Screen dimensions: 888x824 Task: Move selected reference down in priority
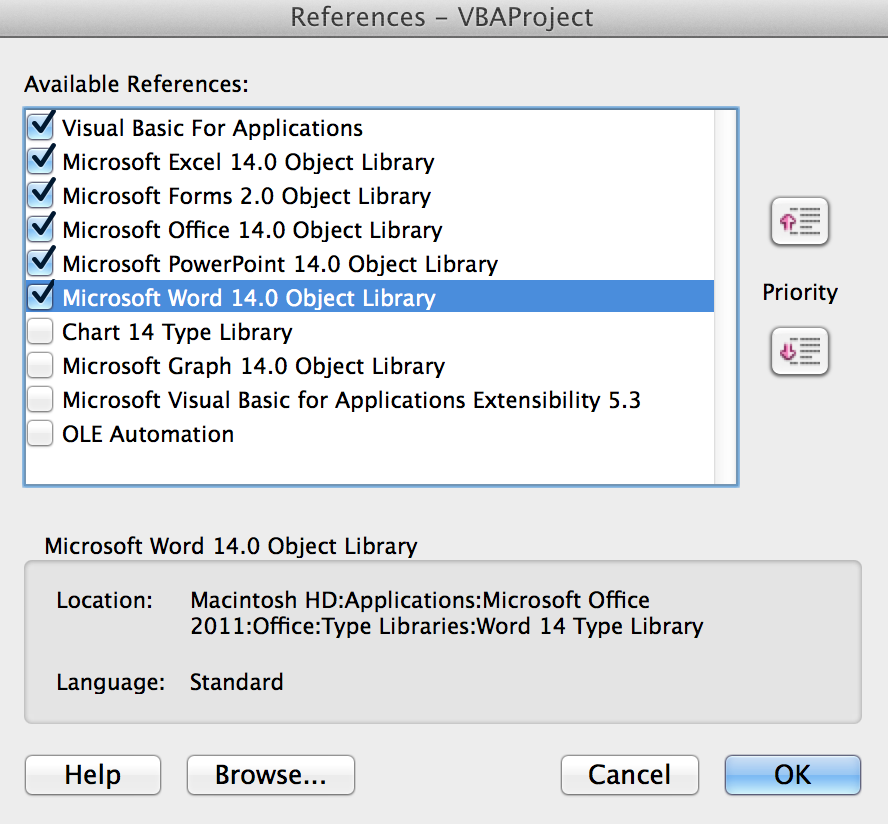point(800,351)
